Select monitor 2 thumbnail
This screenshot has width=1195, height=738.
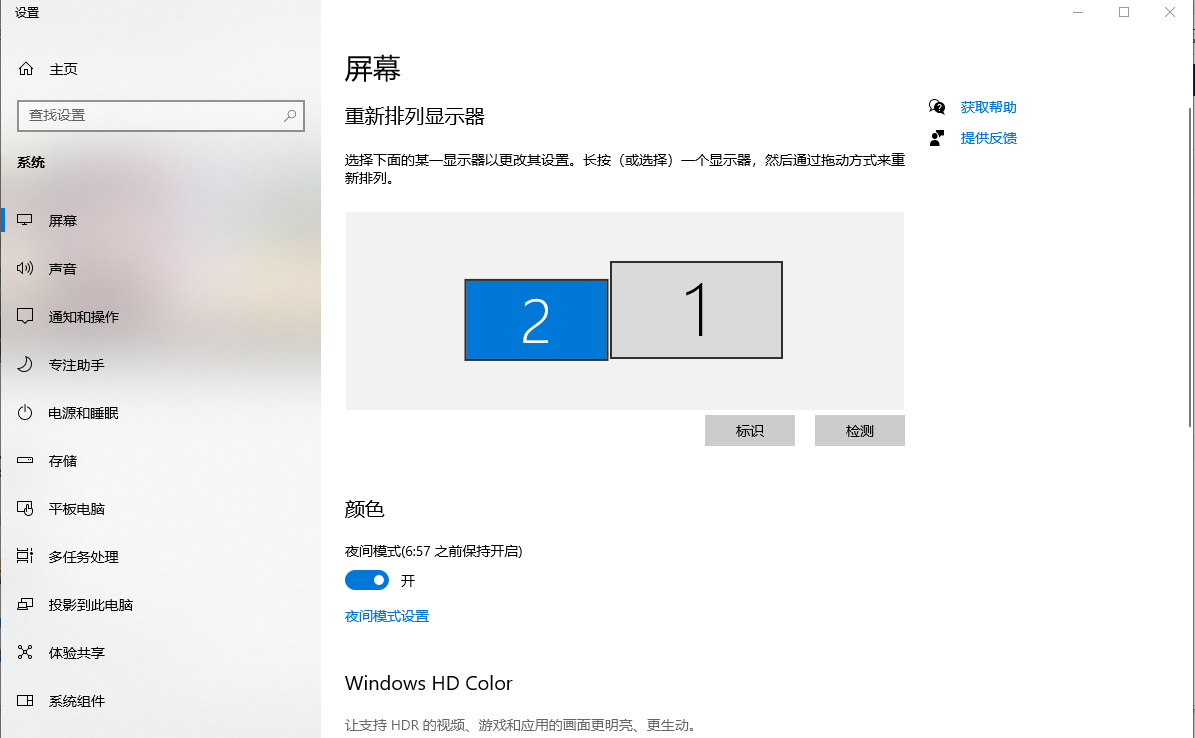click(537, 319)
